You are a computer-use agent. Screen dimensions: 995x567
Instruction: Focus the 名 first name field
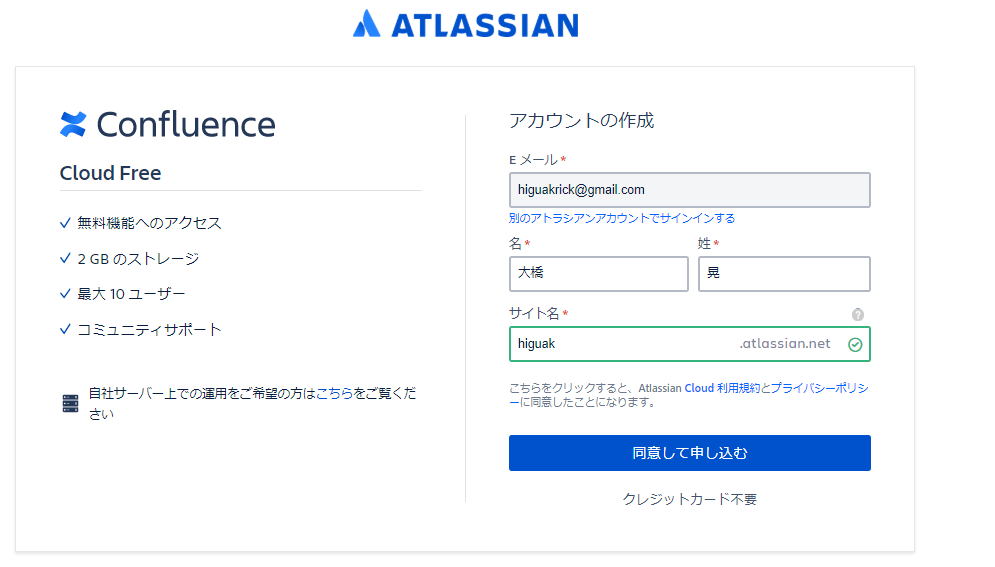click(x=598, y=273)
